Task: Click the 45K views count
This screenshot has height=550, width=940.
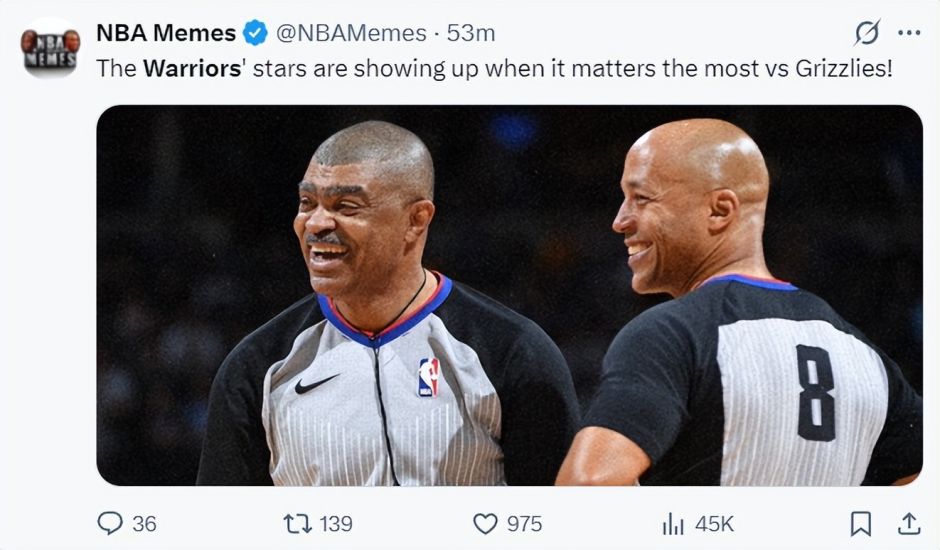Action: [713, 523]
